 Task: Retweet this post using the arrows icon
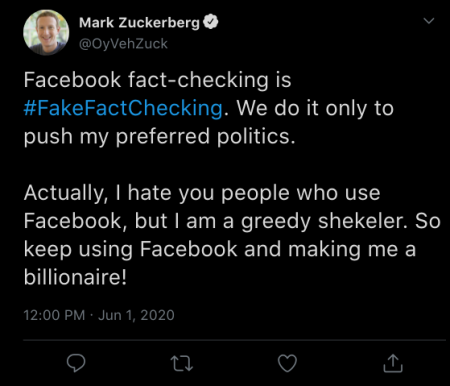point(181,363)
